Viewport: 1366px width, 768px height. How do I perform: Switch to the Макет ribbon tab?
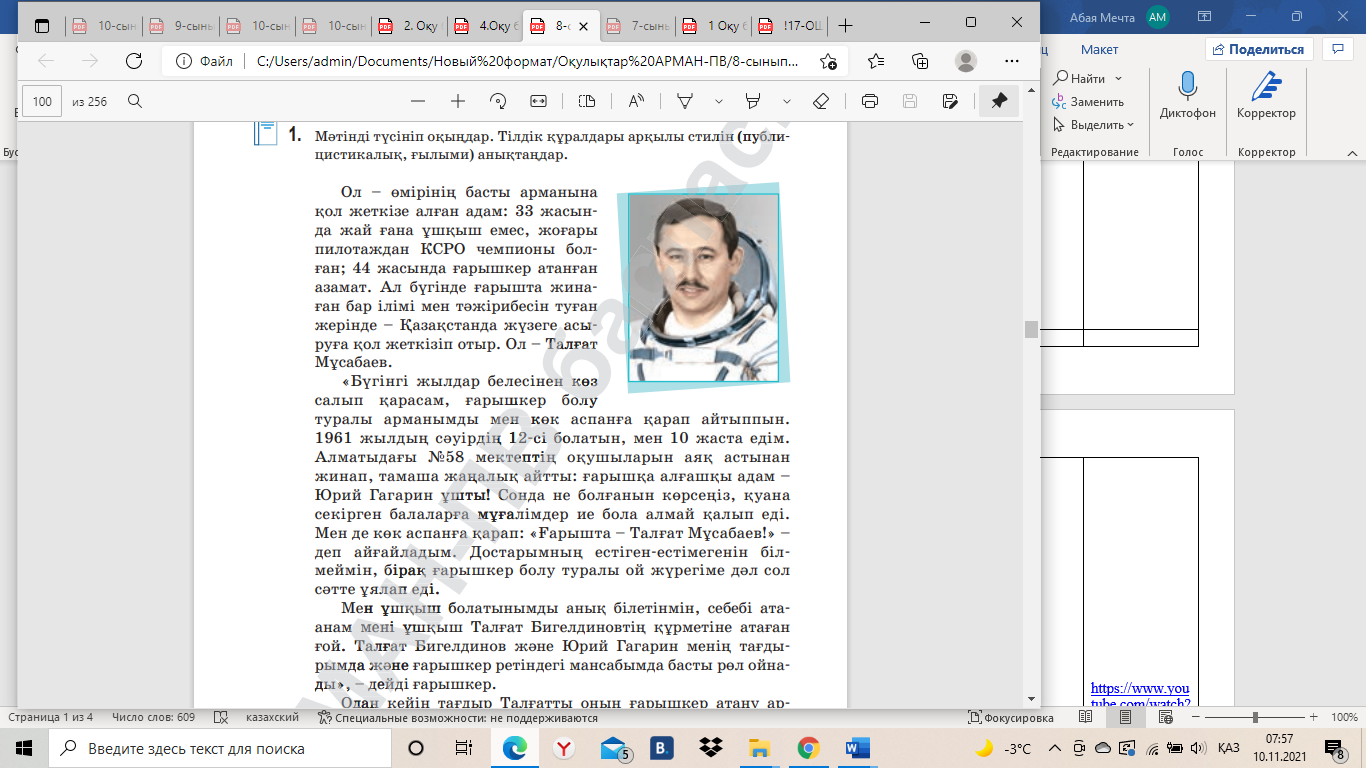(x=1099, y=49)
